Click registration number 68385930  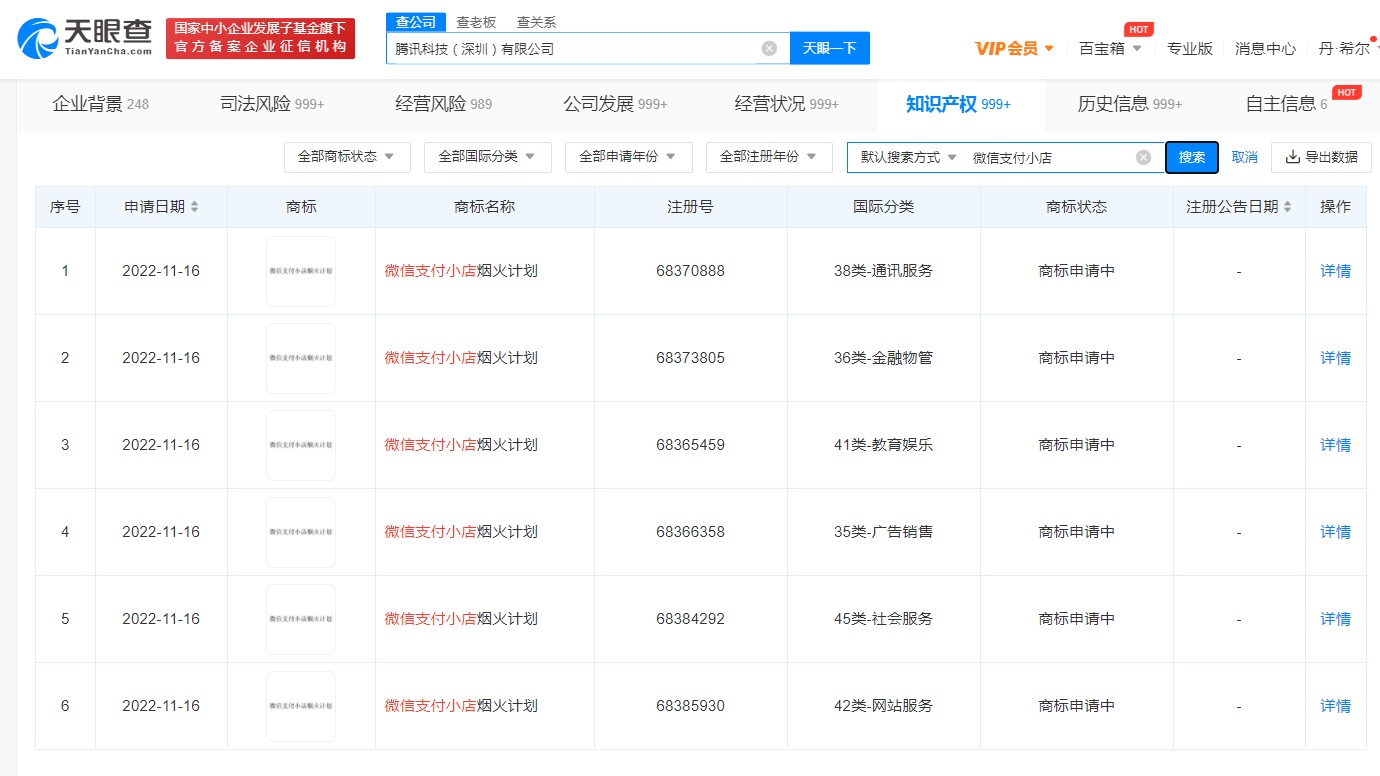coord(691,706)
